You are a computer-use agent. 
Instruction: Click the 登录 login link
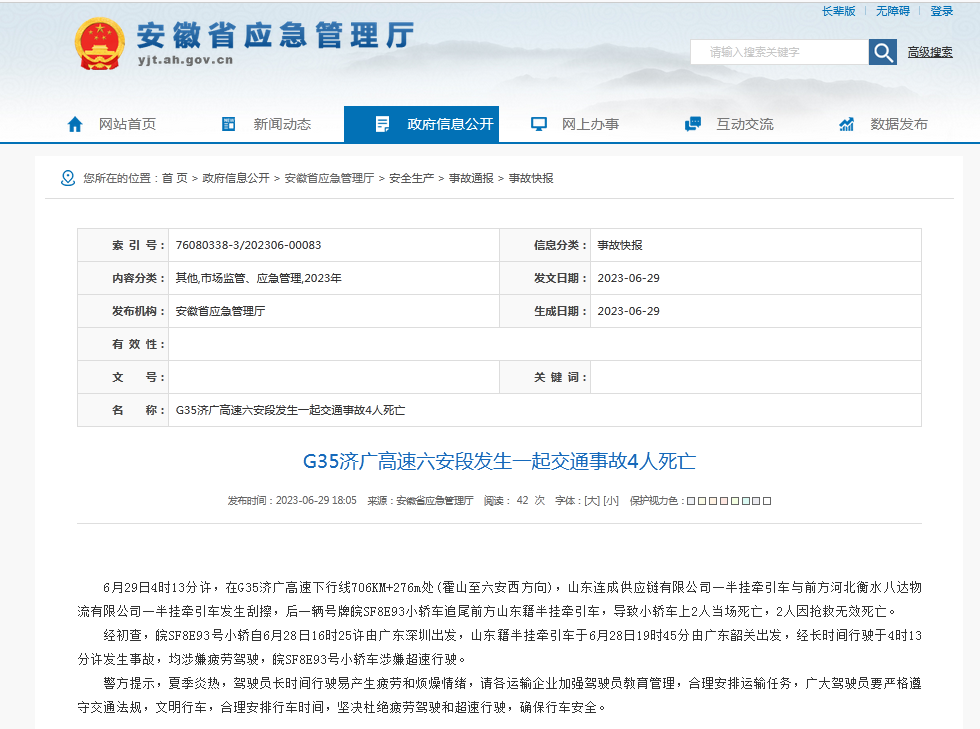point(941,11)
